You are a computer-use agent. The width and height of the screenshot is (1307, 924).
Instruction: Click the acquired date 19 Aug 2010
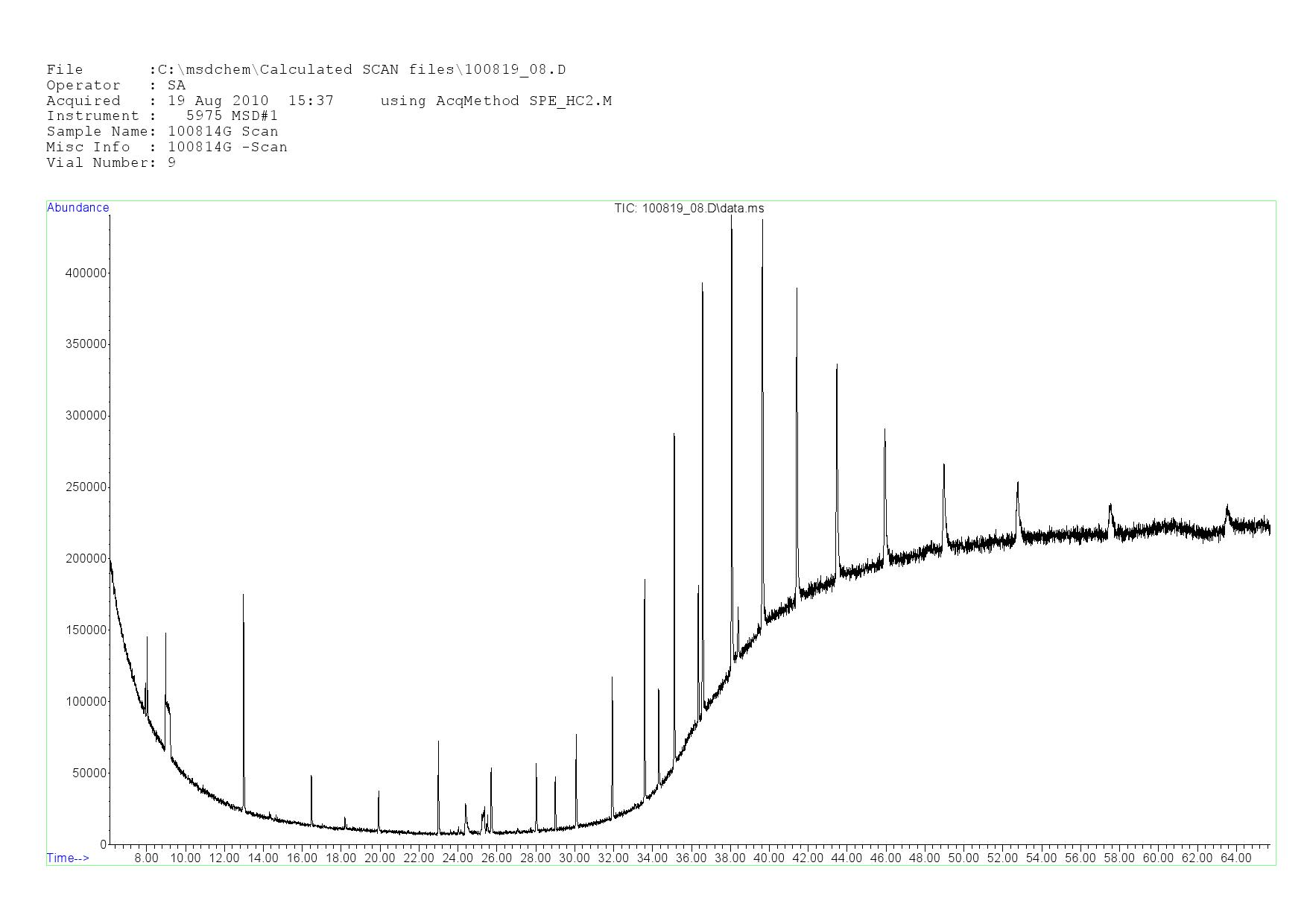[218, 101]
